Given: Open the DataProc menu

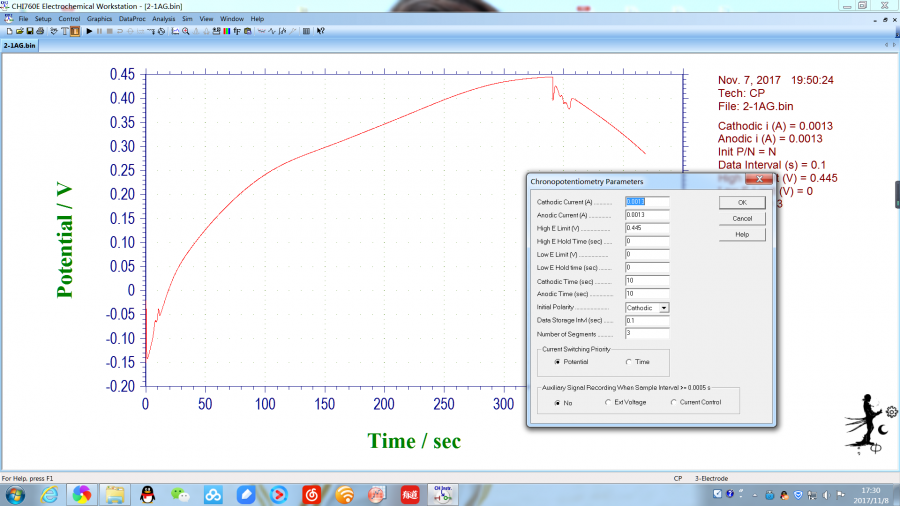Looking at the screenshot, I should click(132, 19).
